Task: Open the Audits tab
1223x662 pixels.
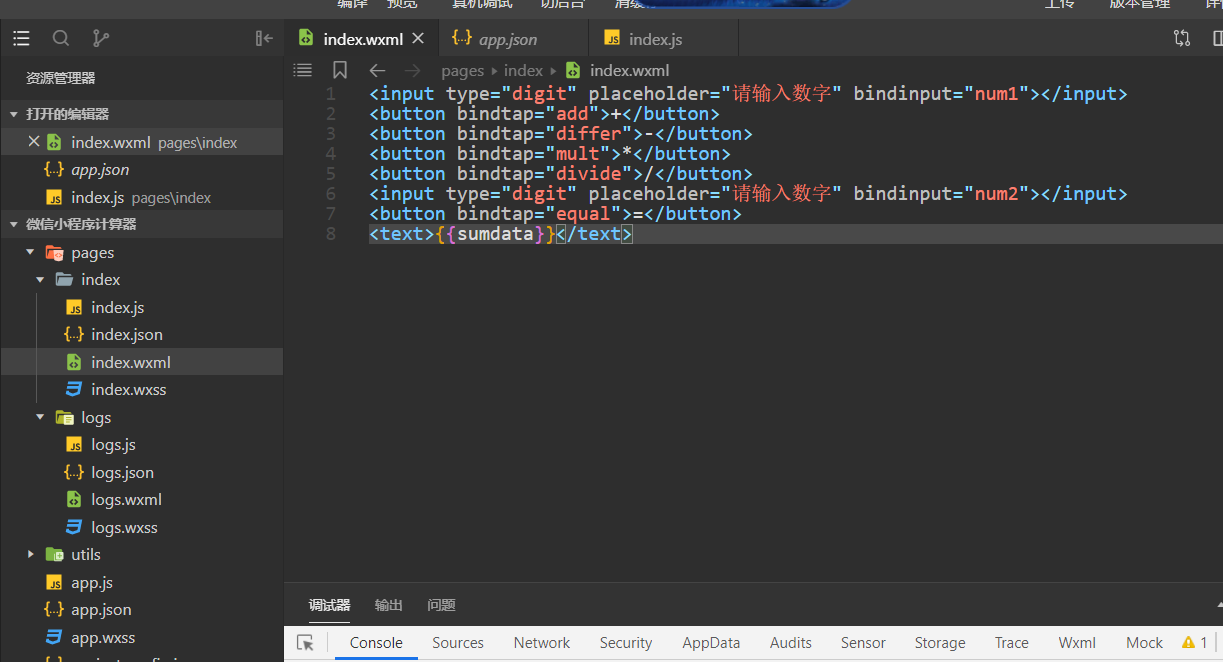Action: pyautogui.click(x=791, y=643)
